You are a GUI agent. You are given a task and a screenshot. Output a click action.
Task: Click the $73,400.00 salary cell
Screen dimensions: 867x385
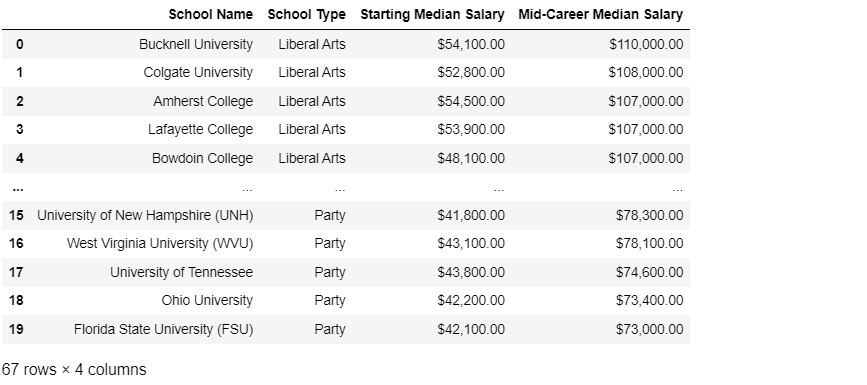[650, 300]
